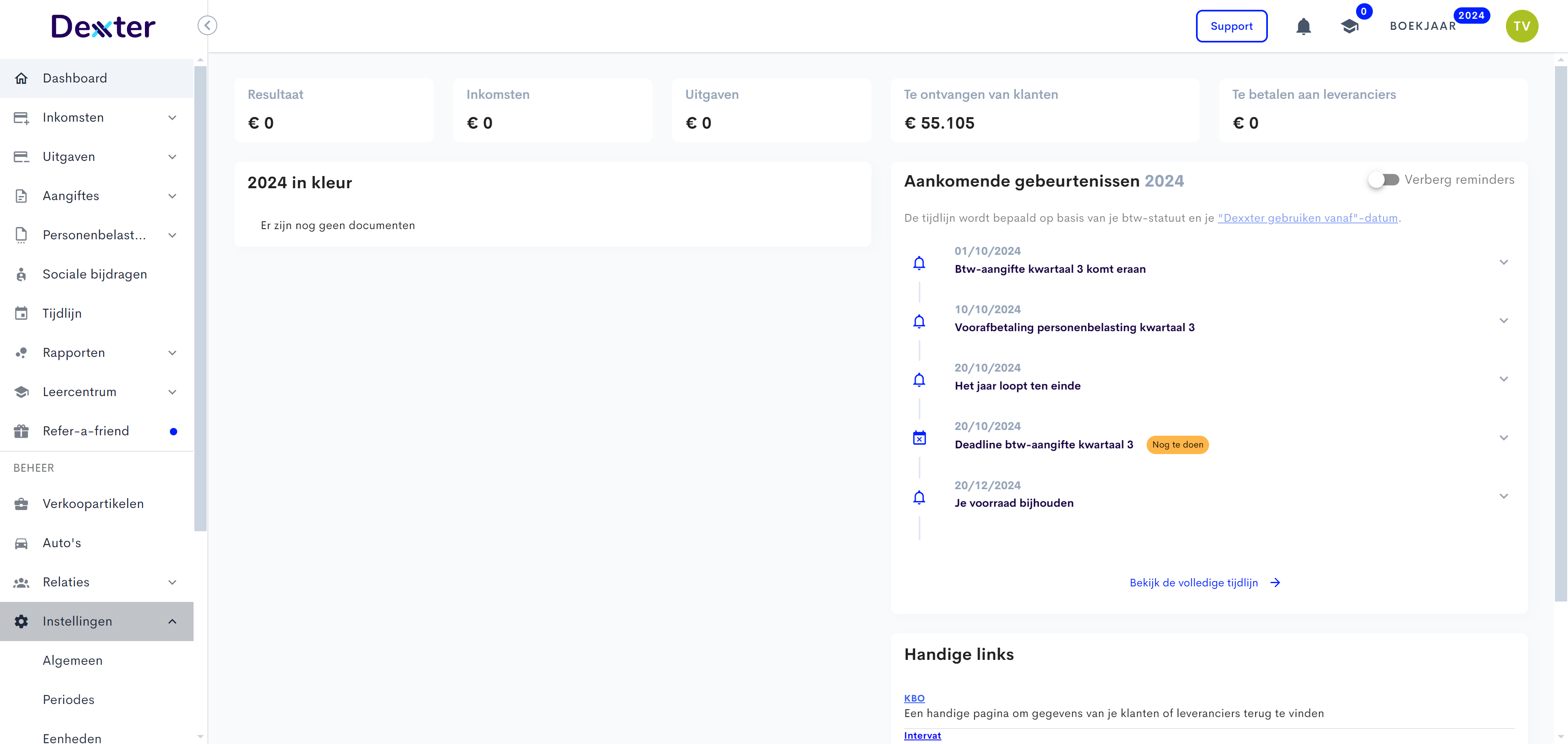Collapse the sidebar with the arrow button
Image resolution: width=1568 pixels, height=744 pixels.
point(207,26)
